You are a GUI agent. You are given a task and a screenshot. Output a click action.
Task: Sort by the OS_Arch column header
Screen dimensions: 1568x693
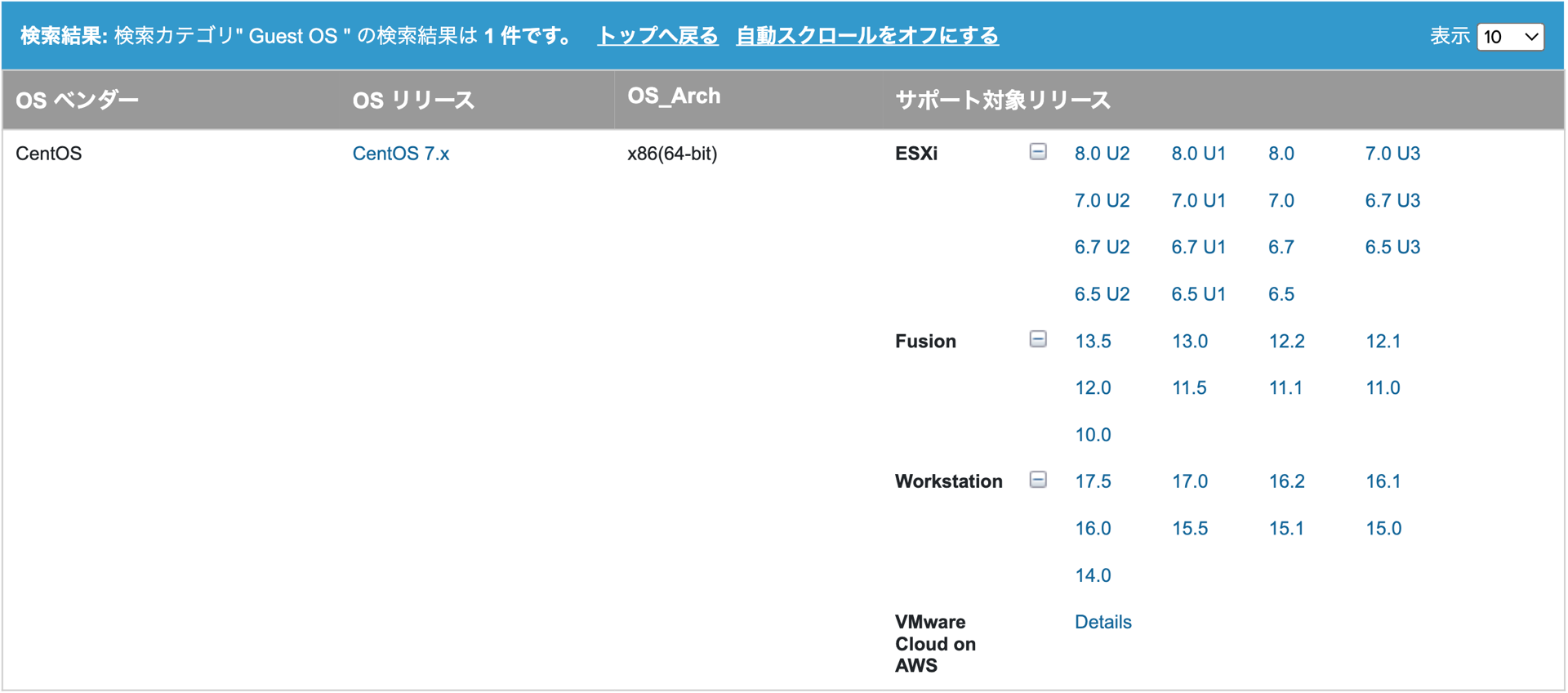tap(674, 96)
